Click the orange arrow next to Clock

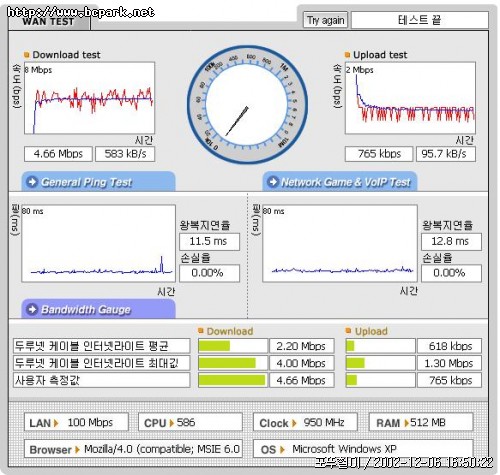tap(294, 423)
